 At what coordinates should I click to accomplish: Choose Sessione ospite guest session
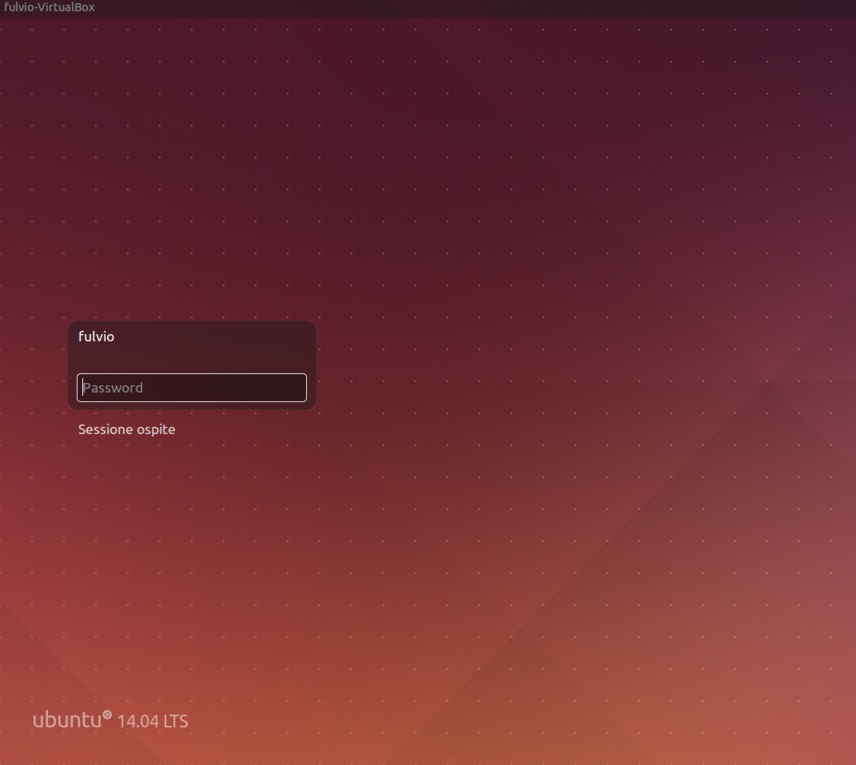point(127,429)
